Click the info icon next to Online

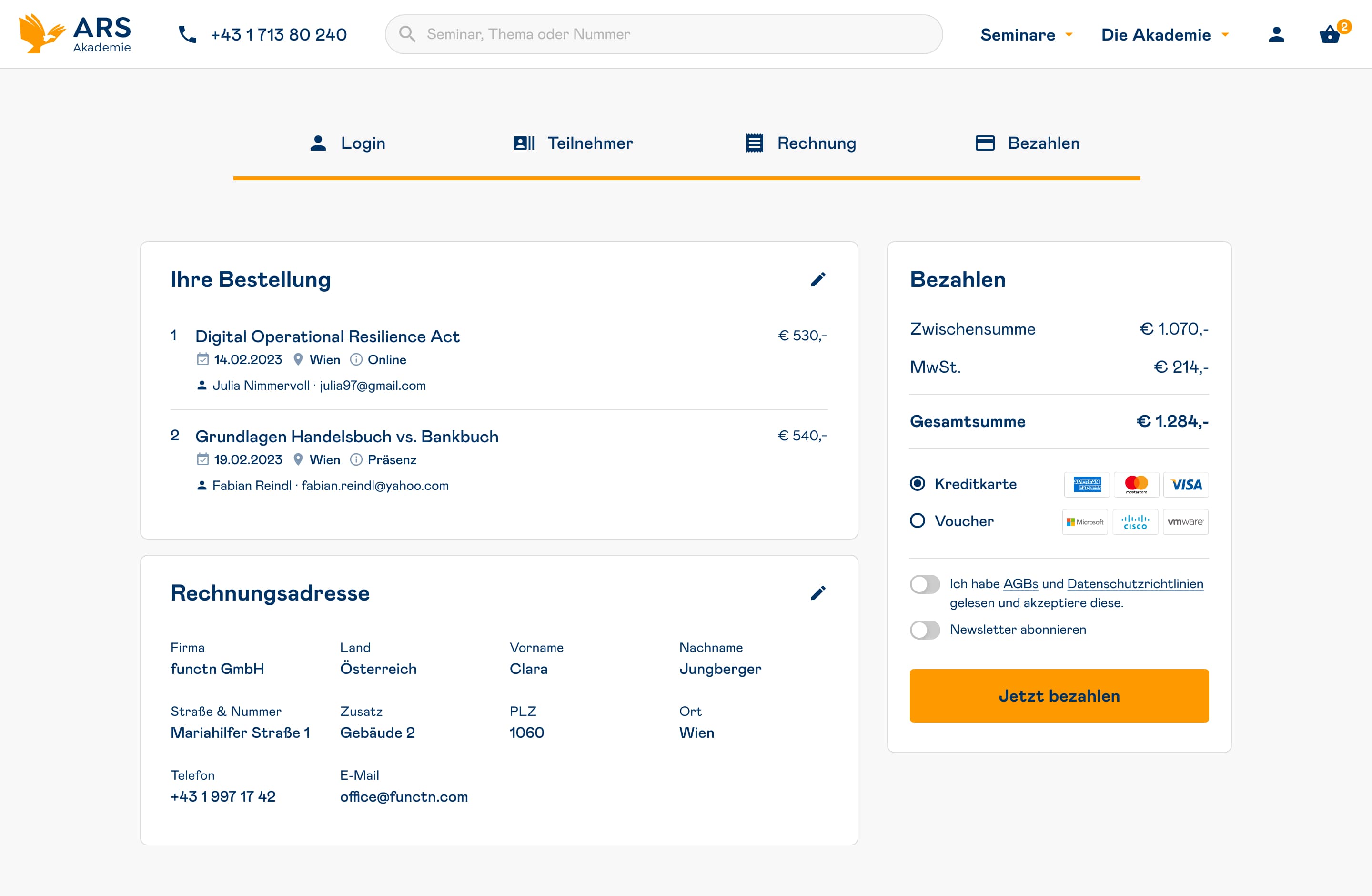pyautogui.click(x=356, y=360)
